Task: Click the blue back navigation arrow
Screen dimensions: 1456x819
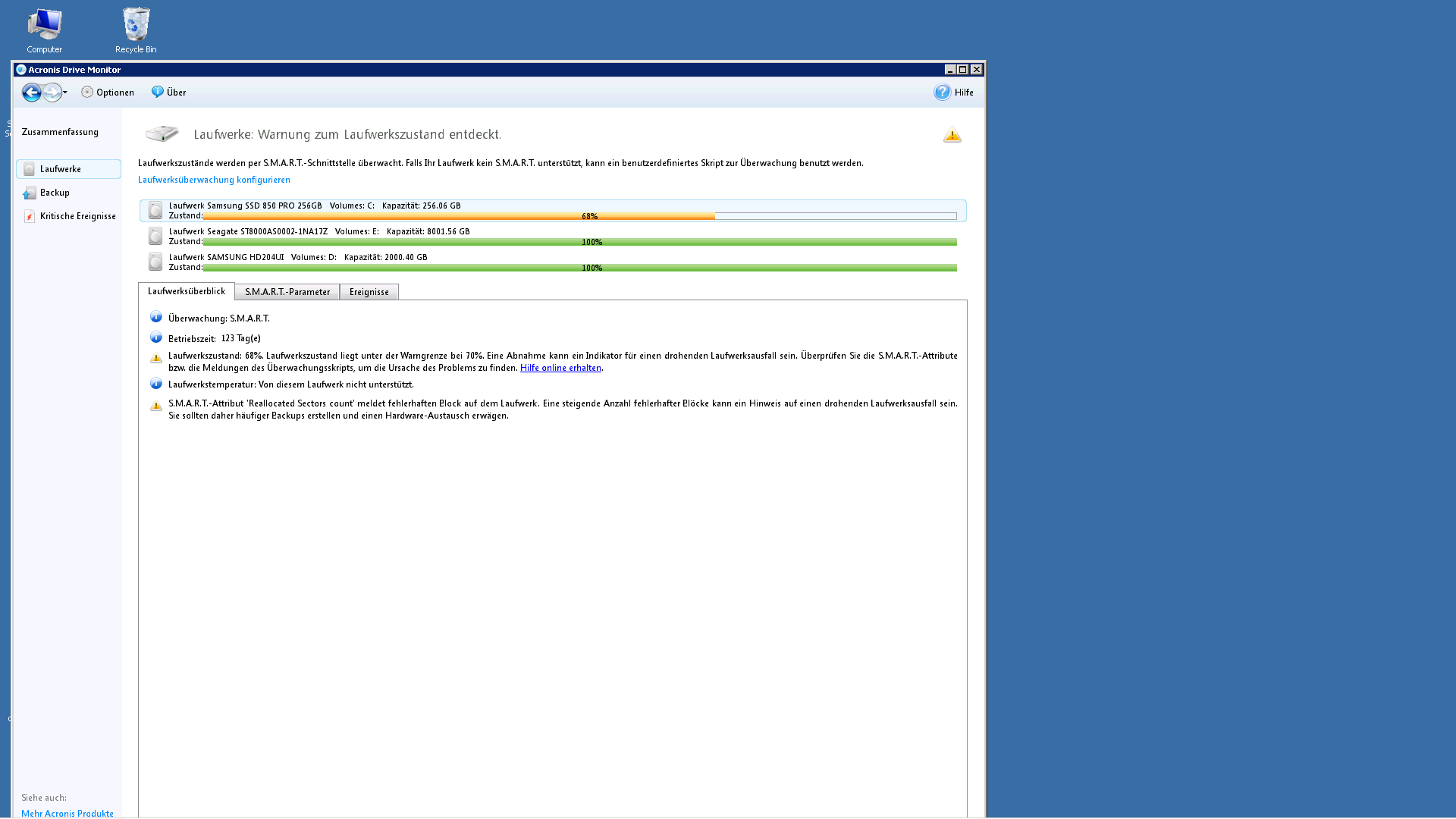Action: pyautogui.click(x=31, y=93)
